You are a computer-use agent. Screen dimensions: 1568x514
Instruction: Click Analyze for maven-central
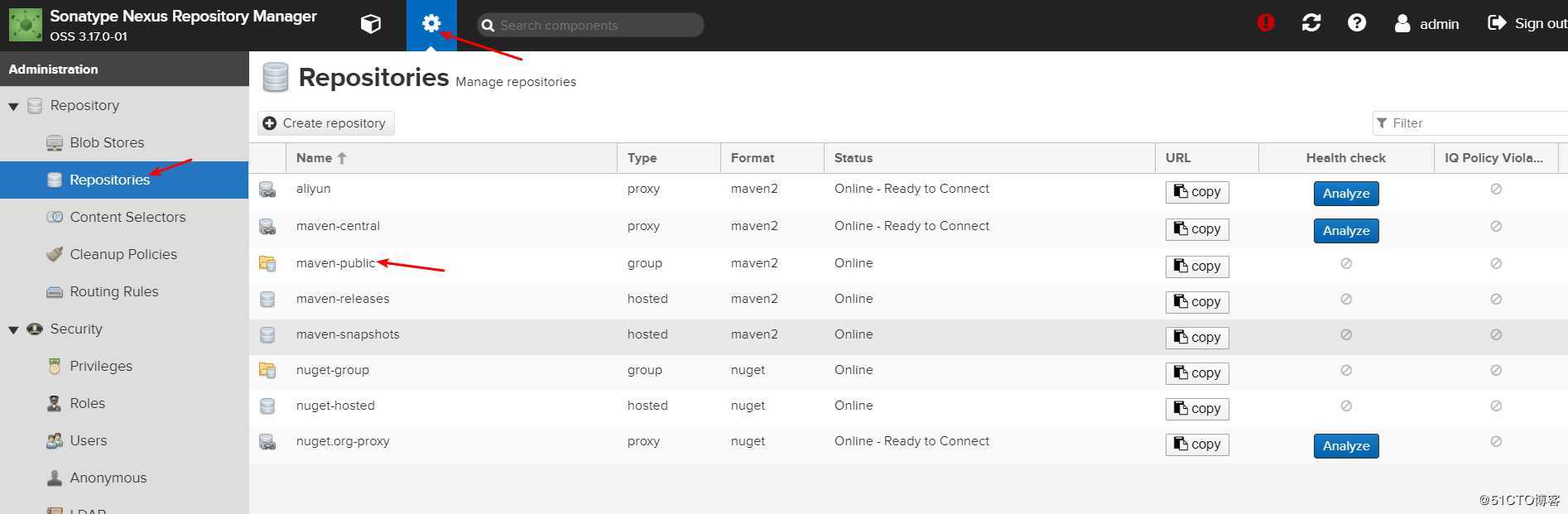[1346, 231]
